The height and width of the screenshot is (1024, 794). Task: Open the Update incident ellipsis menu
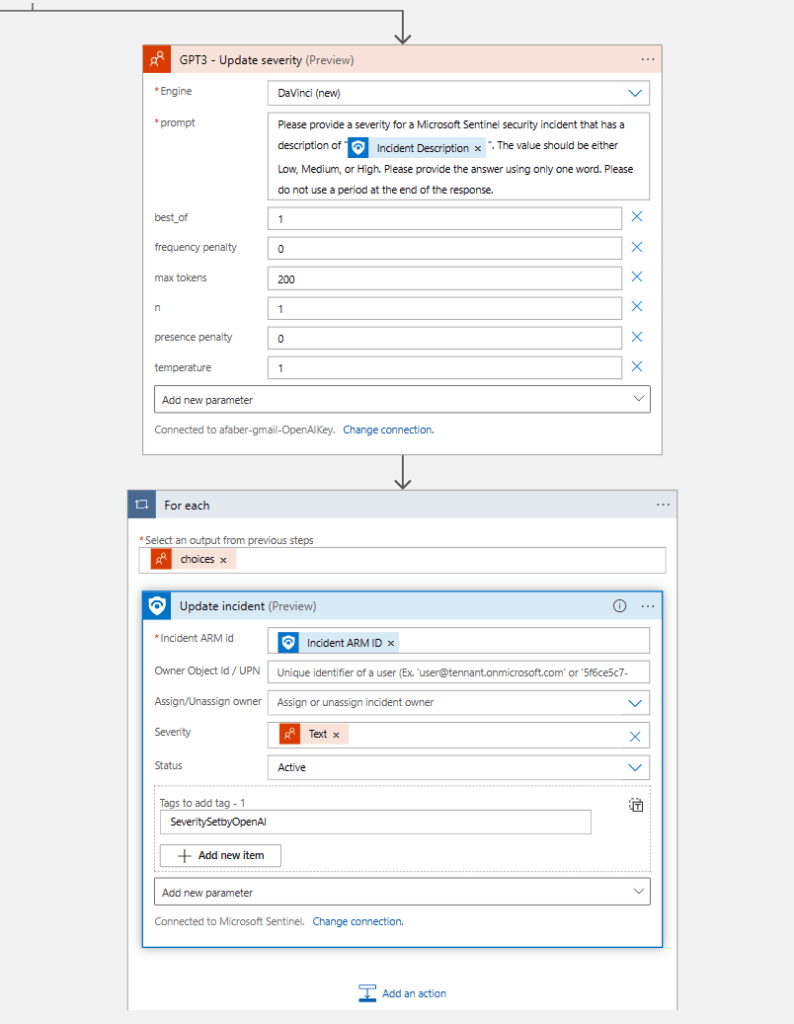pyautogui.click(x=647, y=606)
